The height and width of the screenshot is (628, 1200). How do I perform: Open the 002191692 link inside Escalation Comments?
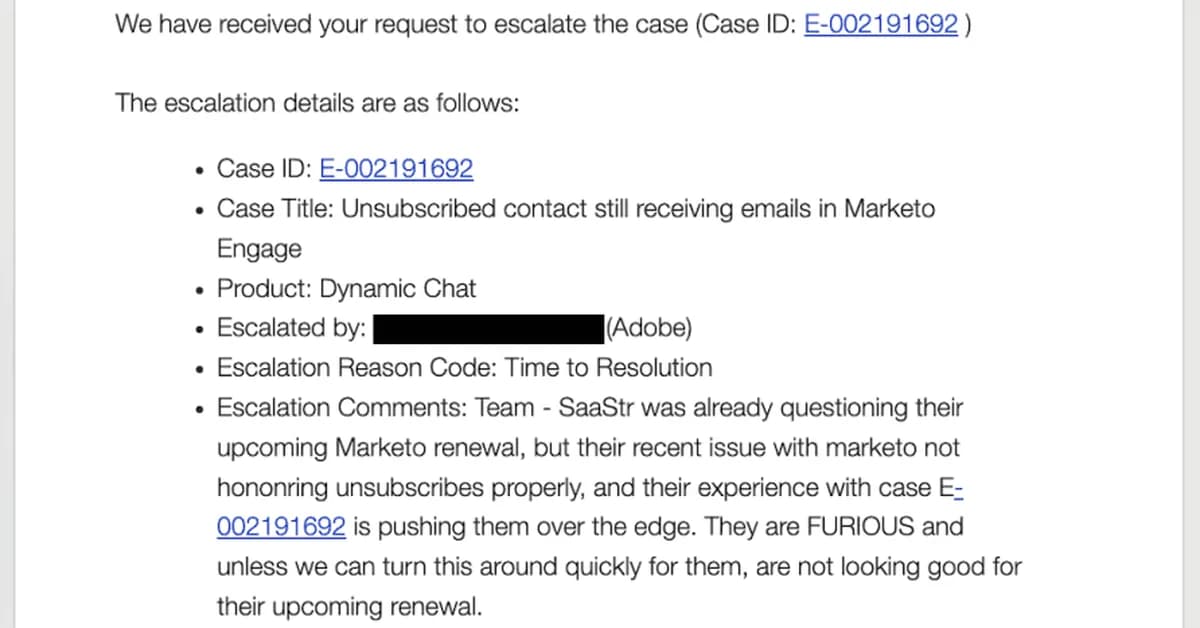281,527
